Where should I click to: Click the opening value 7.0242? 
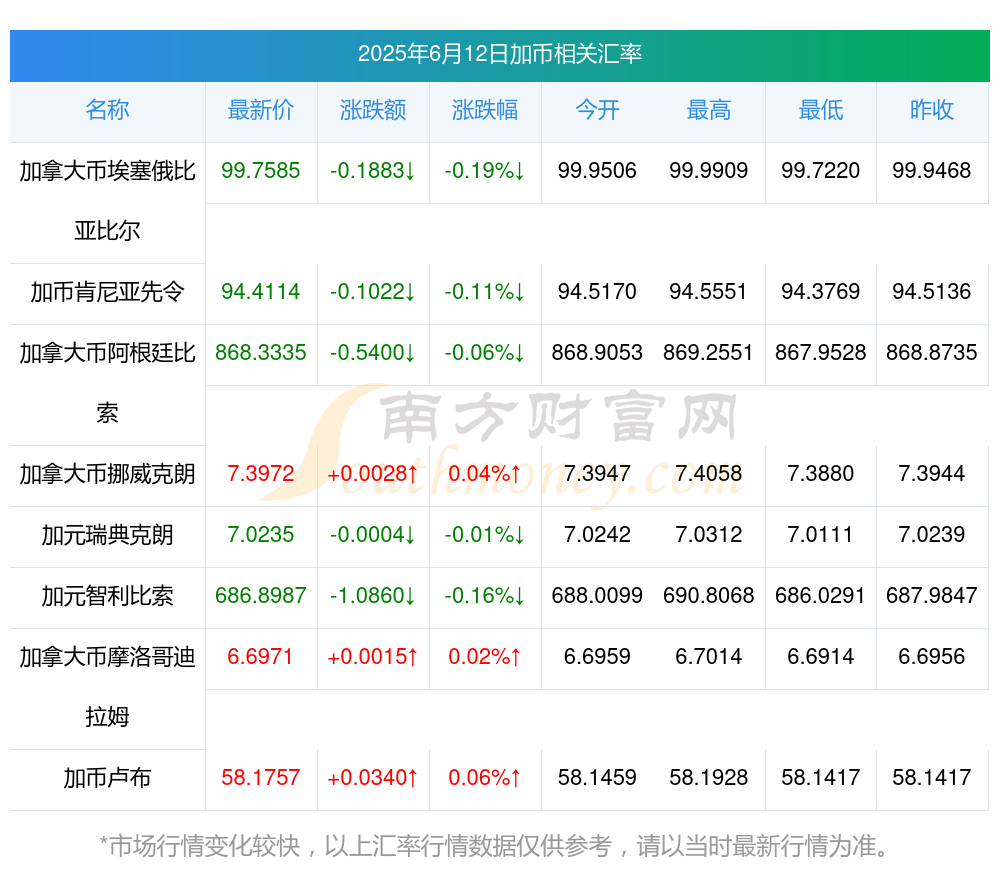[597, 534]
